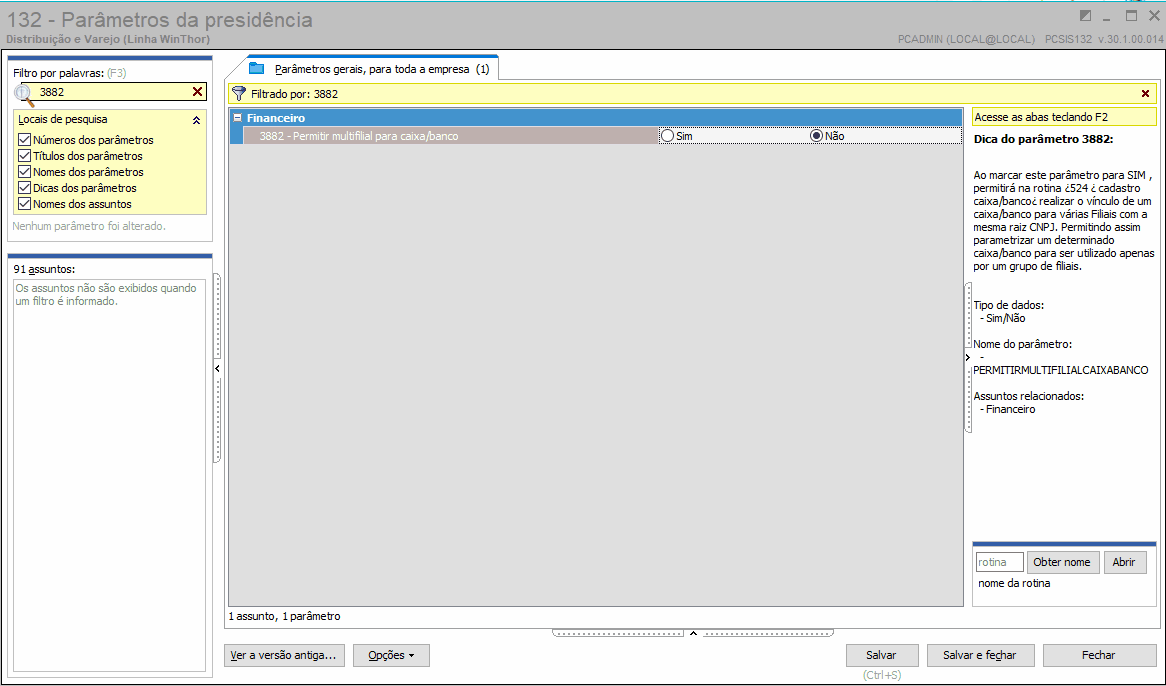Screen dimensions: 1166x686
Task: Click the Salvar button
Action: 882,655
